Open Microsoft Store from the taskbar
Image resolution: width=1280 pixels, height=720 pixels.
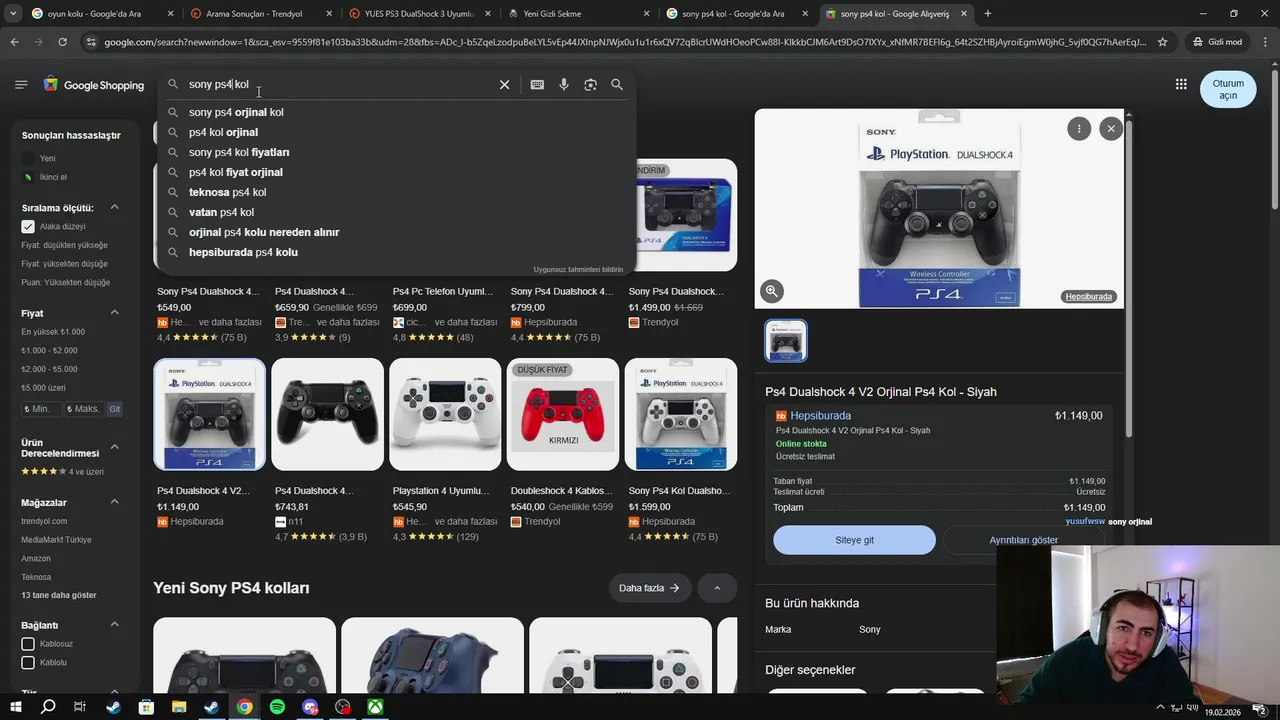[x=146, y=707]
